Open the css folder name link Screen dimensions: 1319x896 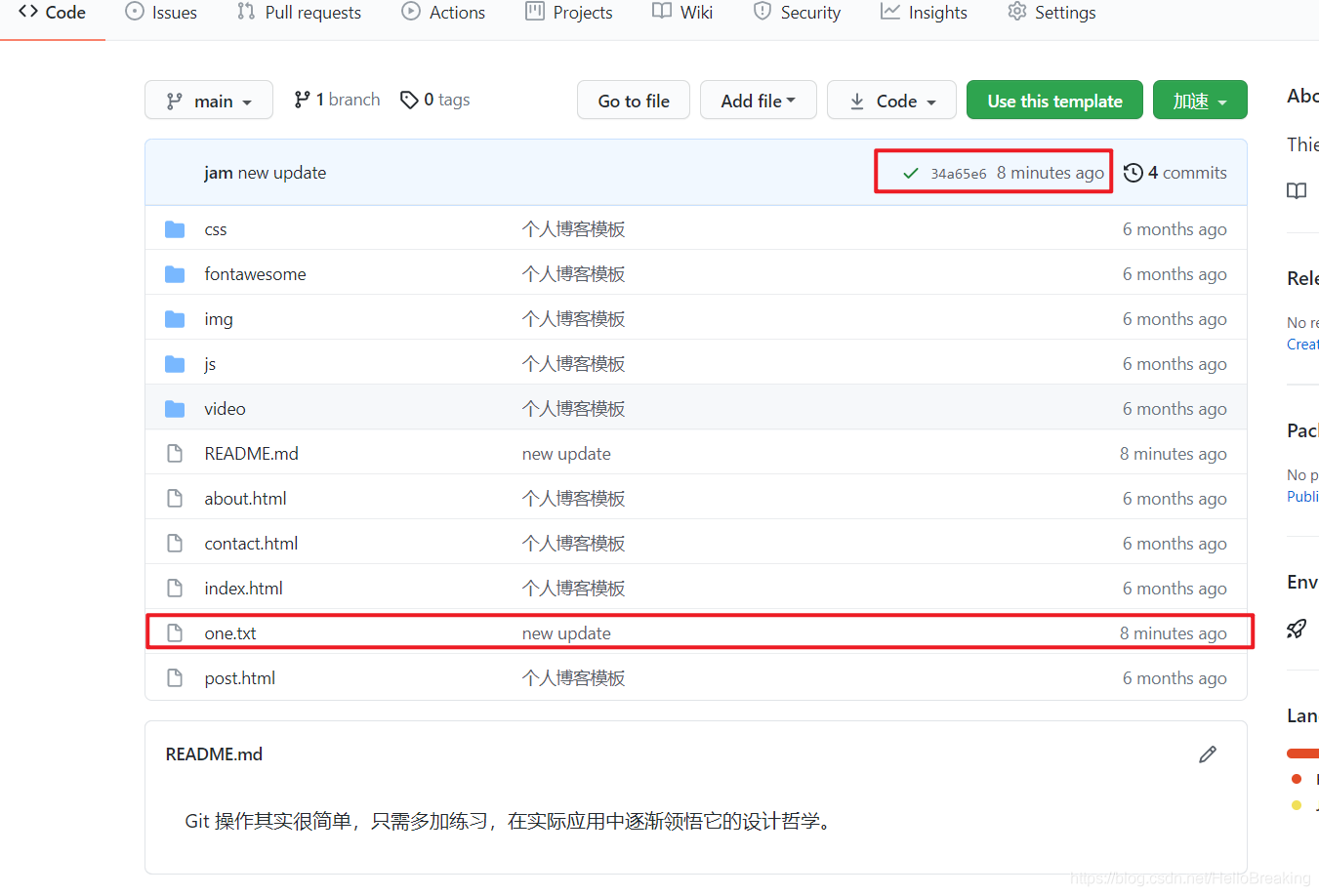click(216, 229)
